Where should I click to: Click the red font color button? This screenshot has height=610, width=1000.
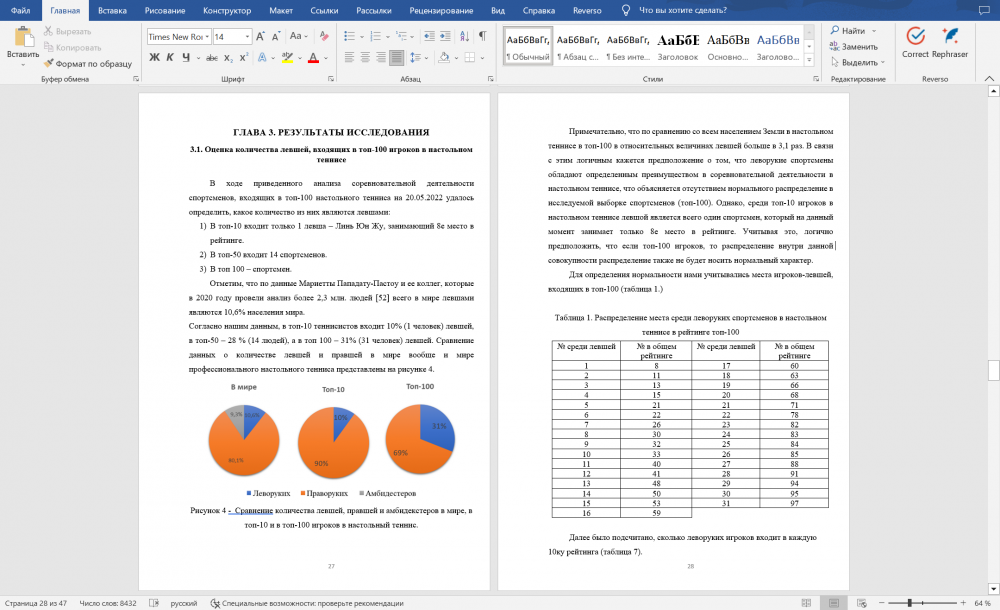tap(313, 57)
